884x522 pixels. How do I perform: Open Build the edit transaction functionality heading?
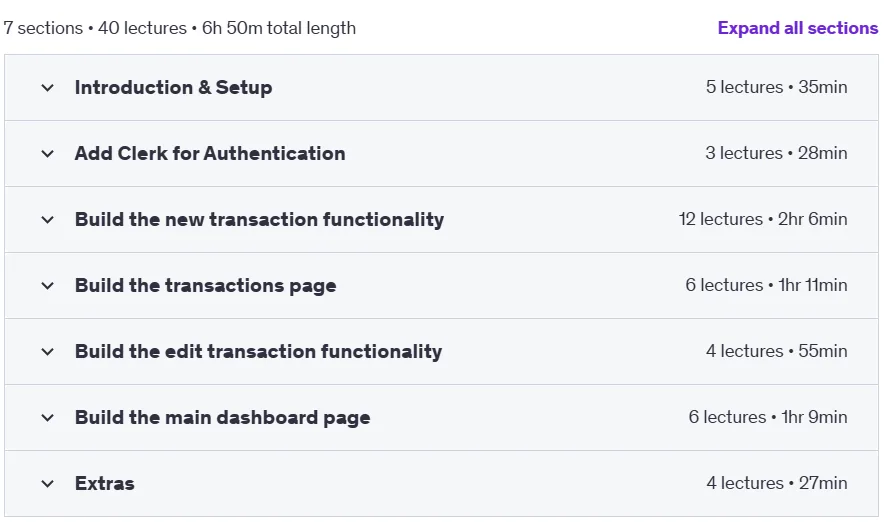pos(259,351)
